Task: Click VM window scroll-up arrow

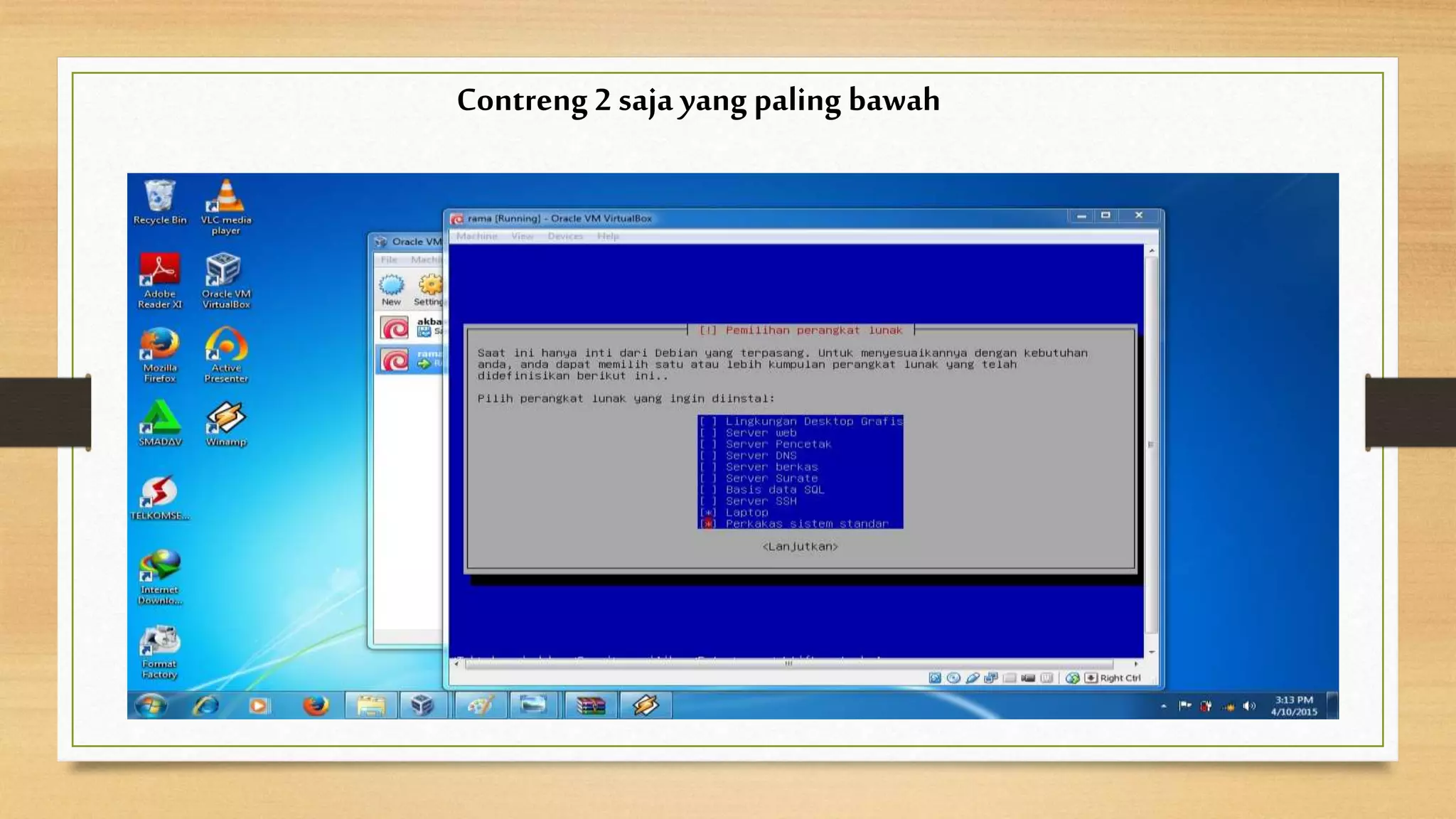Action: (x=1152, y=251)
